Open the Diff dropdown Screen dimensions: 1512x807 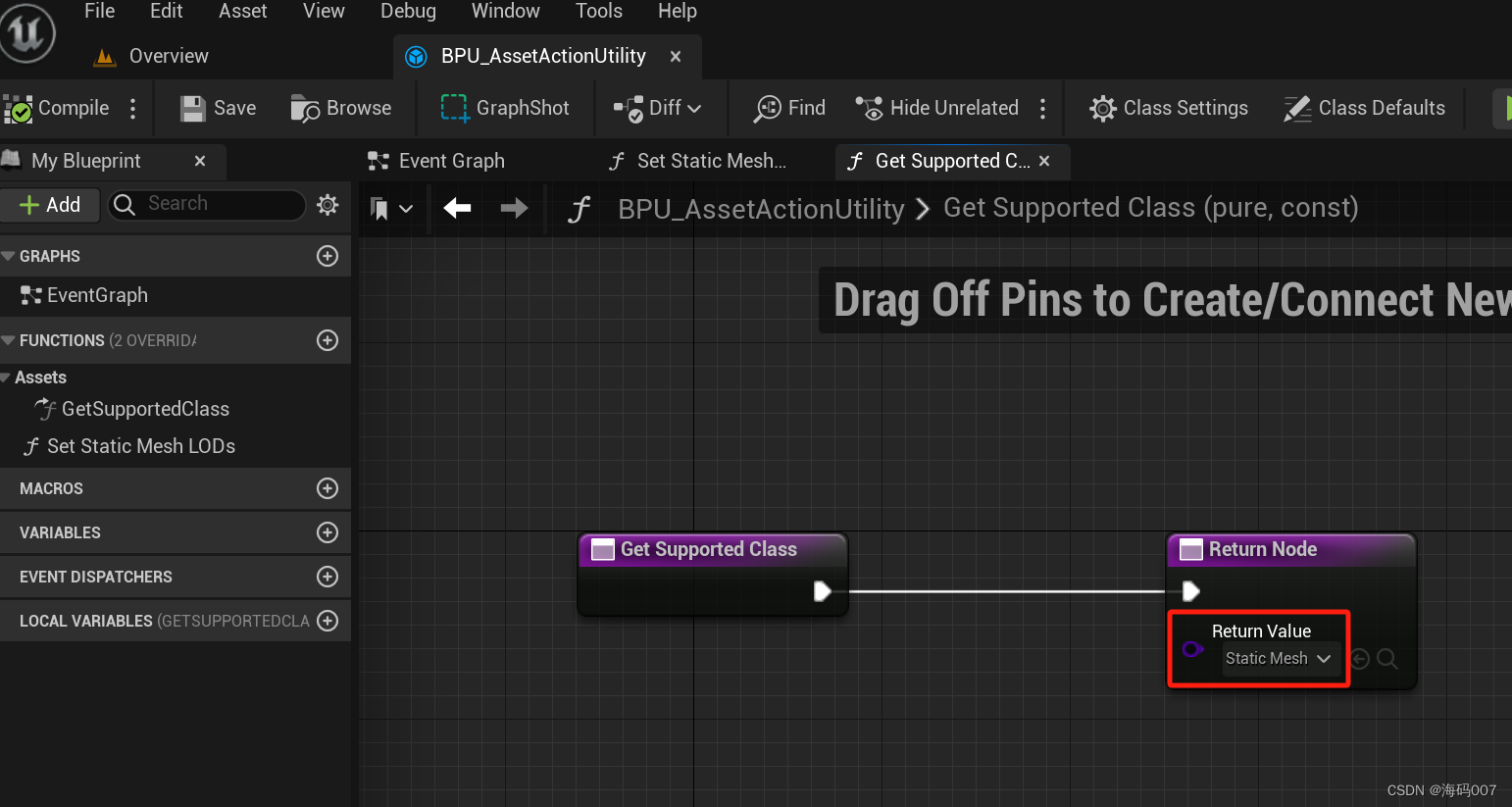657,108
